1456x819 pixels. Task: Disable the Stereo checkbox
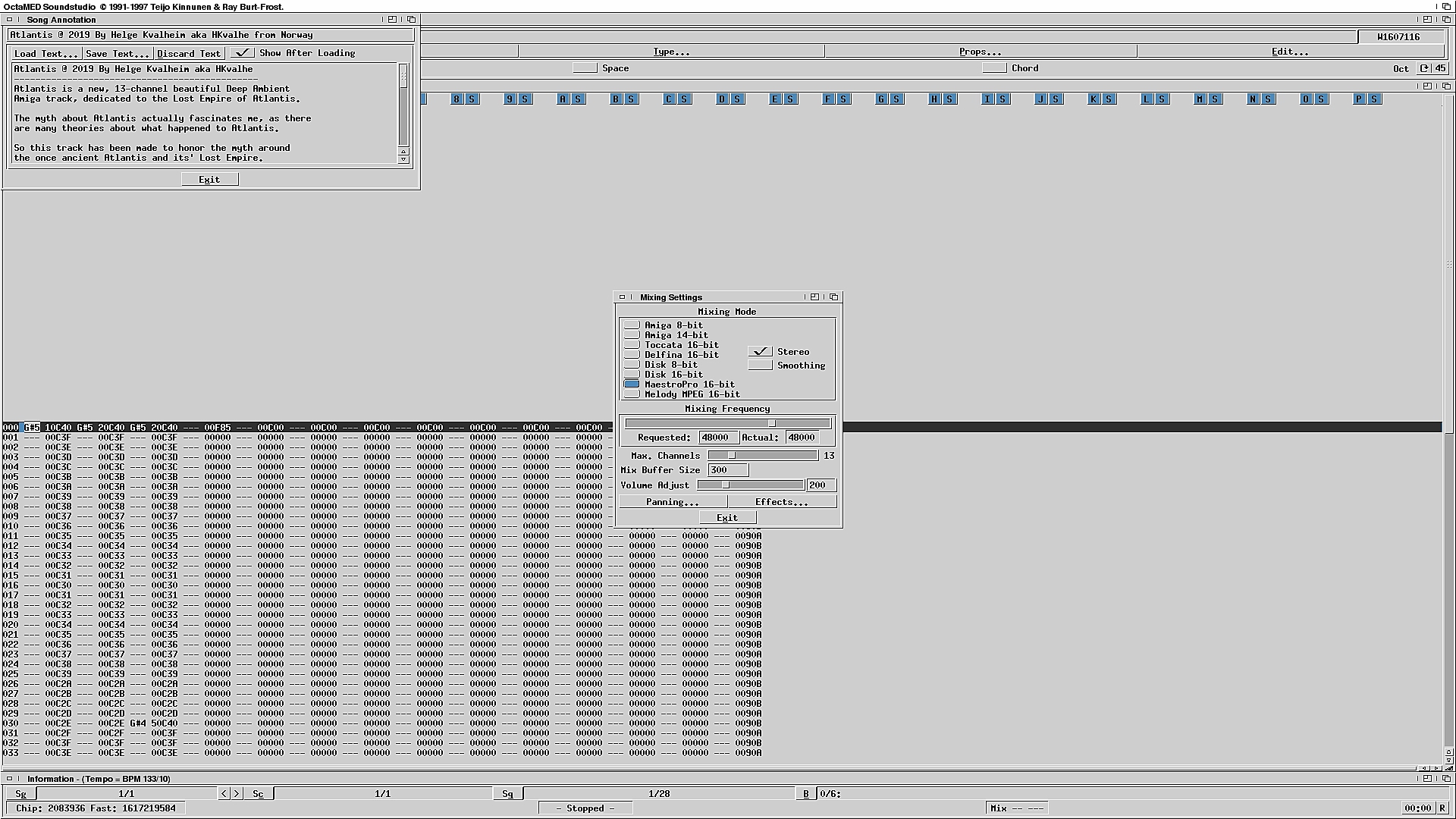(x=760, y=352)
